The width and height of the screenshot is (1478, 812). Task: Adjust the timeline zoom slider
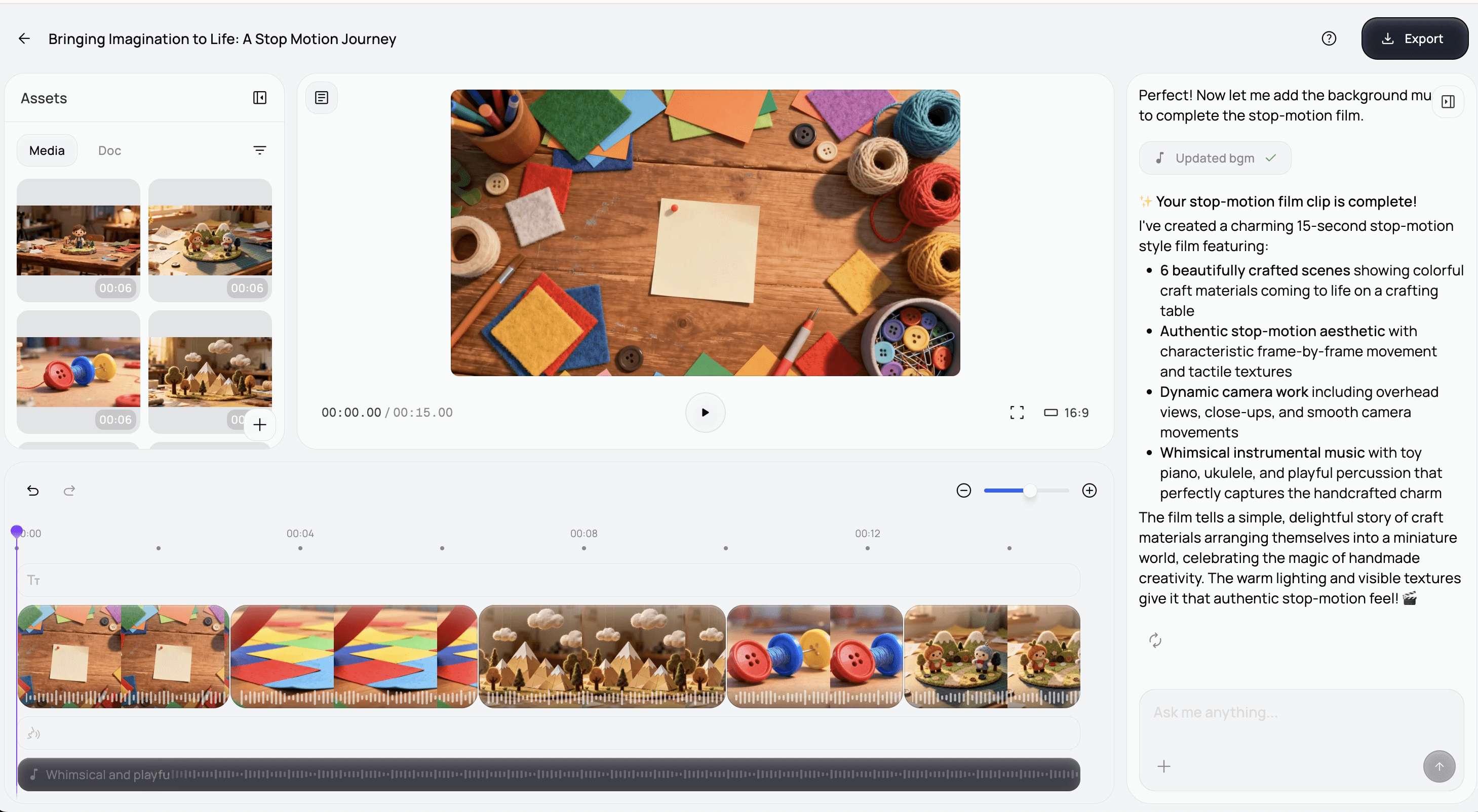coord(1030,491)
